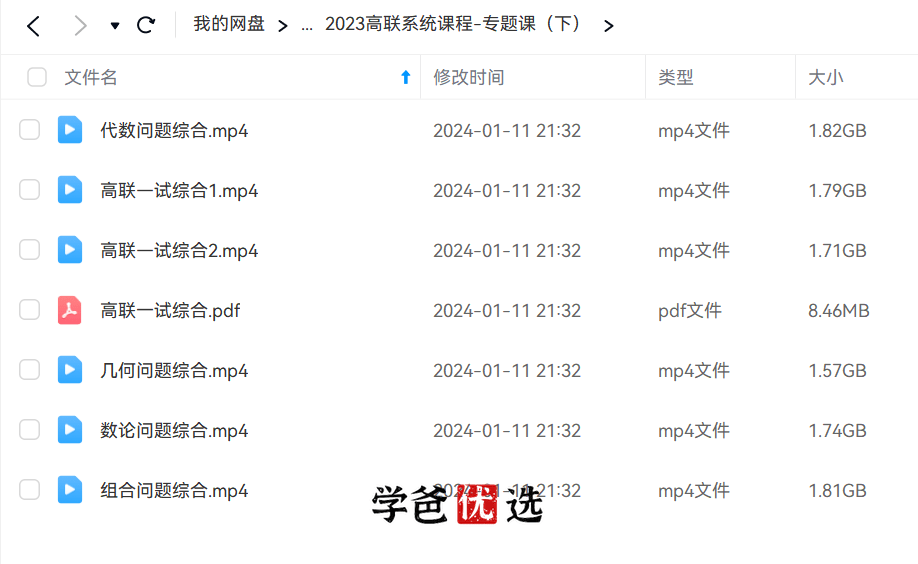Click video icon of 高联一试综合1.mp4
This screenshot has width=918, height=564.
click(70, 190)
